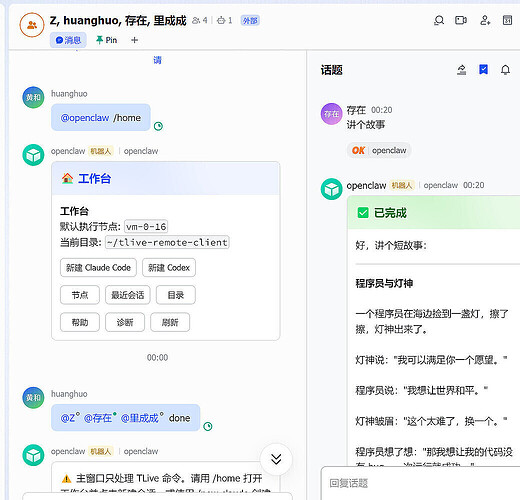The width and height of the screenshot is (520, 500).
Task: Jump to latest messages with the double-chevron button
Action: [276, 459]
